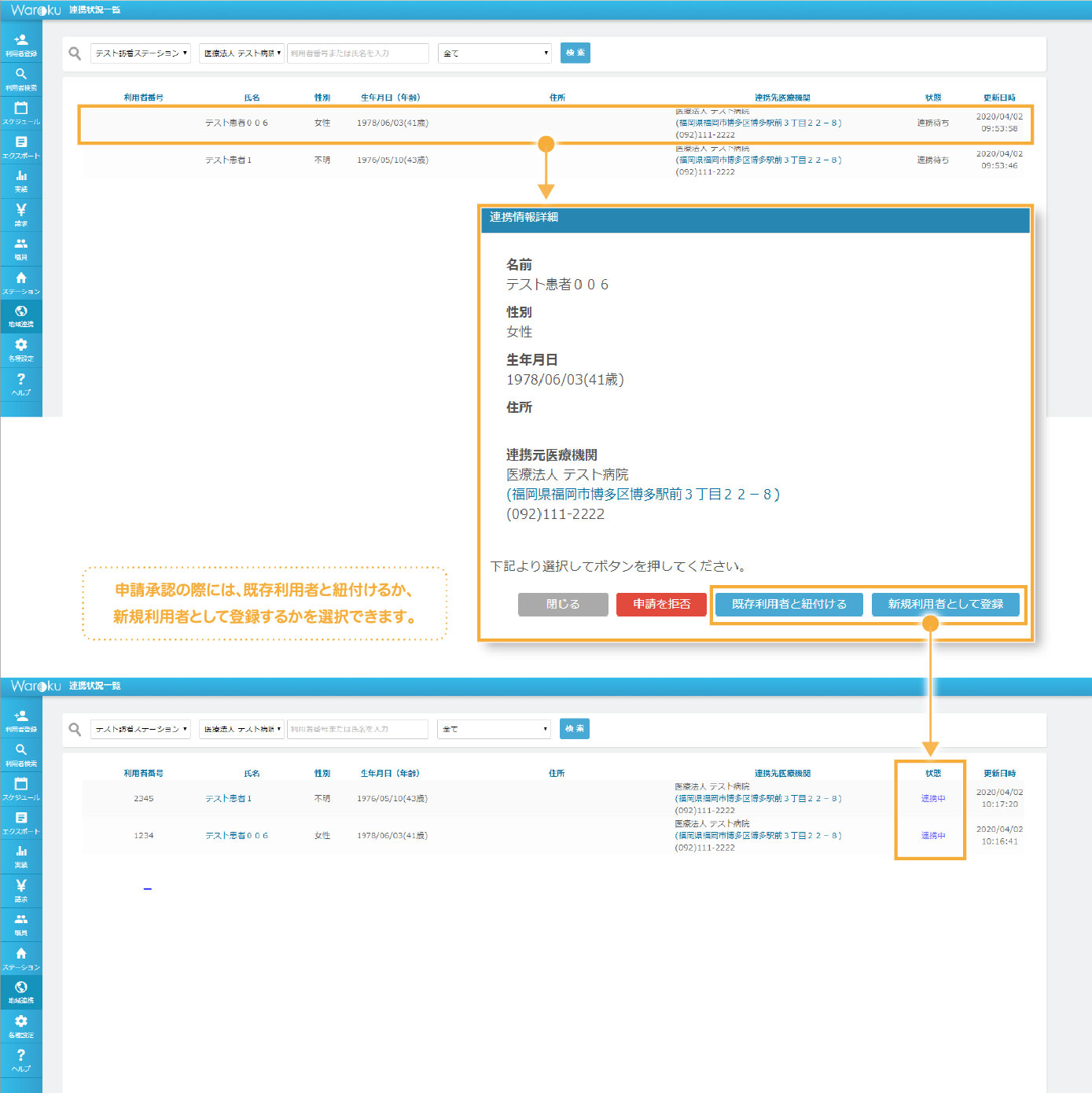Click ヘルプ question mark in upper sidebar
Screen dimensions: 1092x1093
pos(21,384)
